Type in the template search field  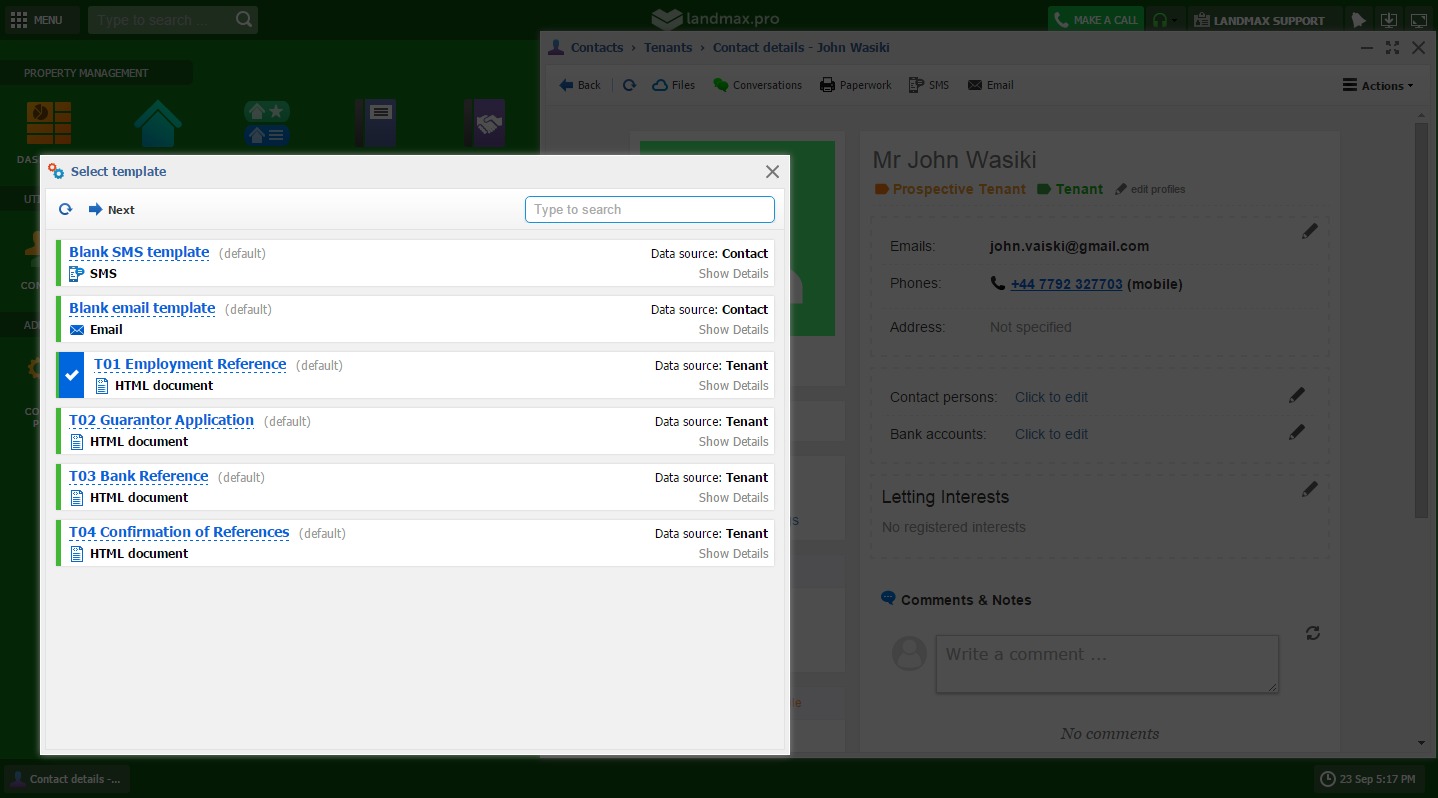[649, 209]
